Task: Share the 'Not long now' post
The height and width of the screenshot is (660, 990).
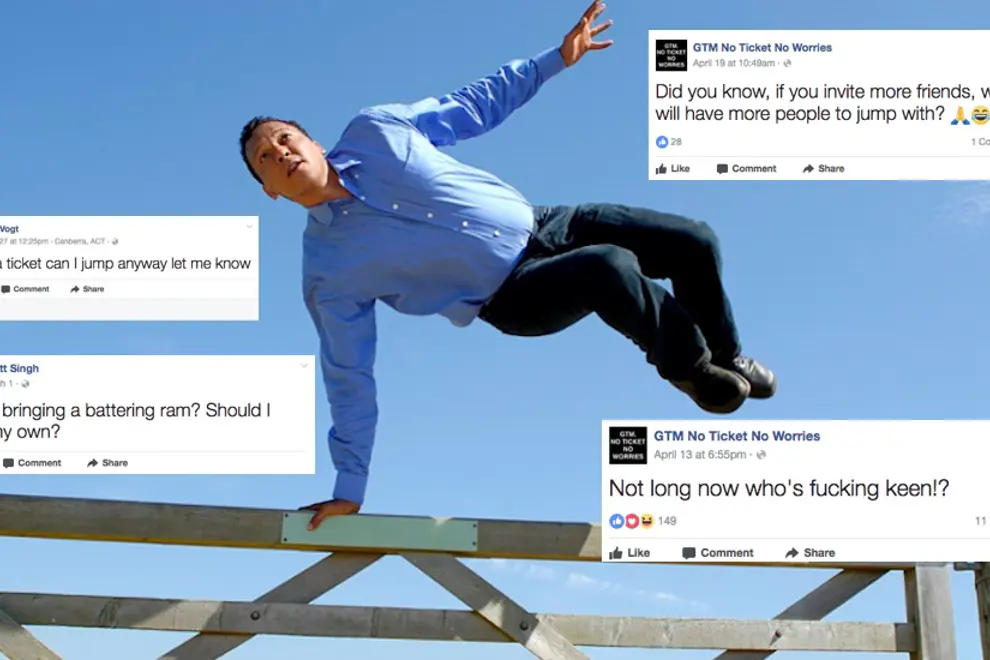Action: tap(810, 553)
